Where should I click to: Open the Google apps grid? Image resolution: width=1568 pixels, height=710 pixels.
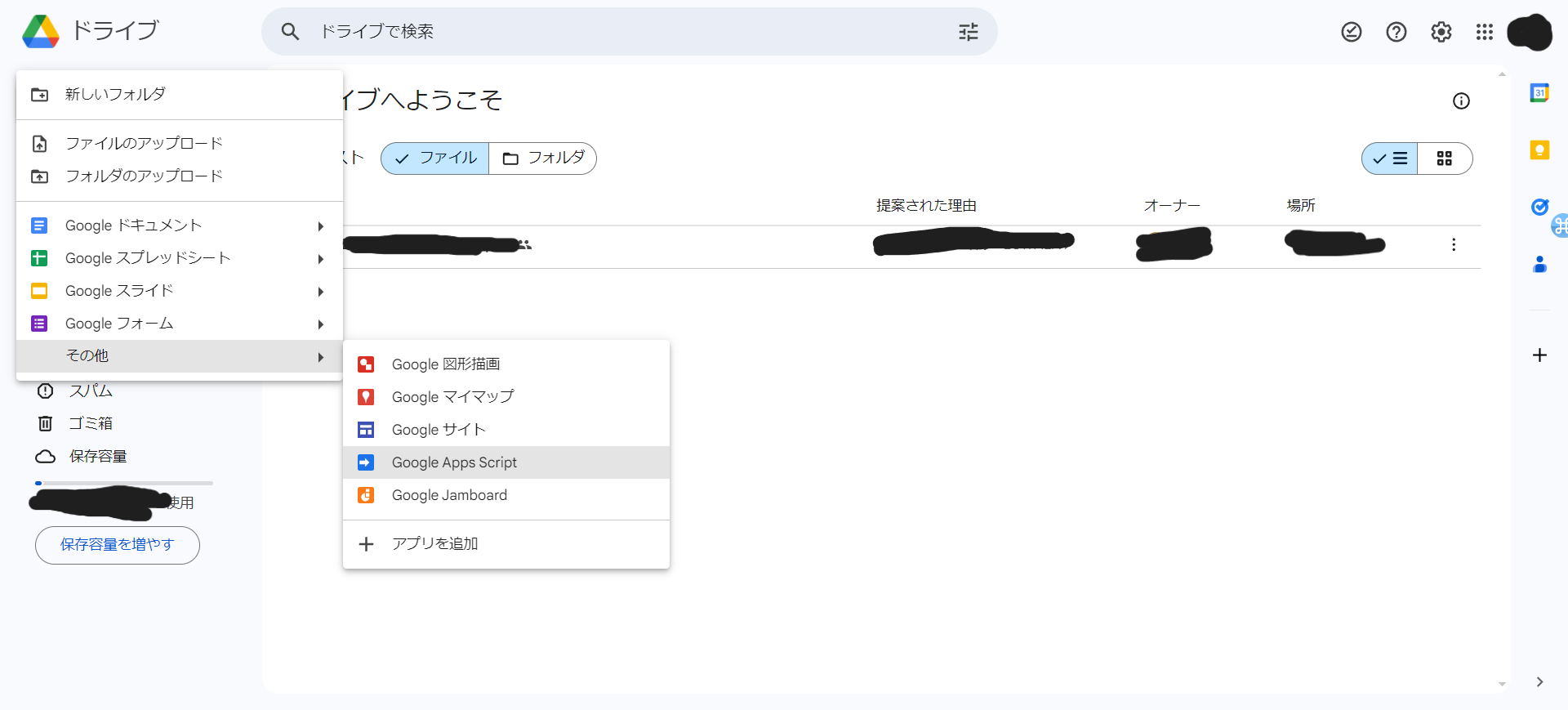[x=1485, y=32]
